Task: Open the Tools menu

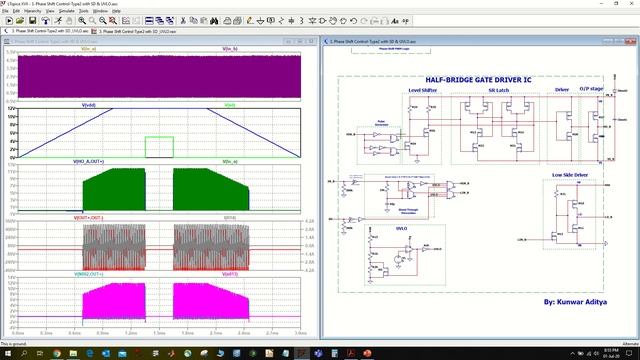Action: click(83, 11)
